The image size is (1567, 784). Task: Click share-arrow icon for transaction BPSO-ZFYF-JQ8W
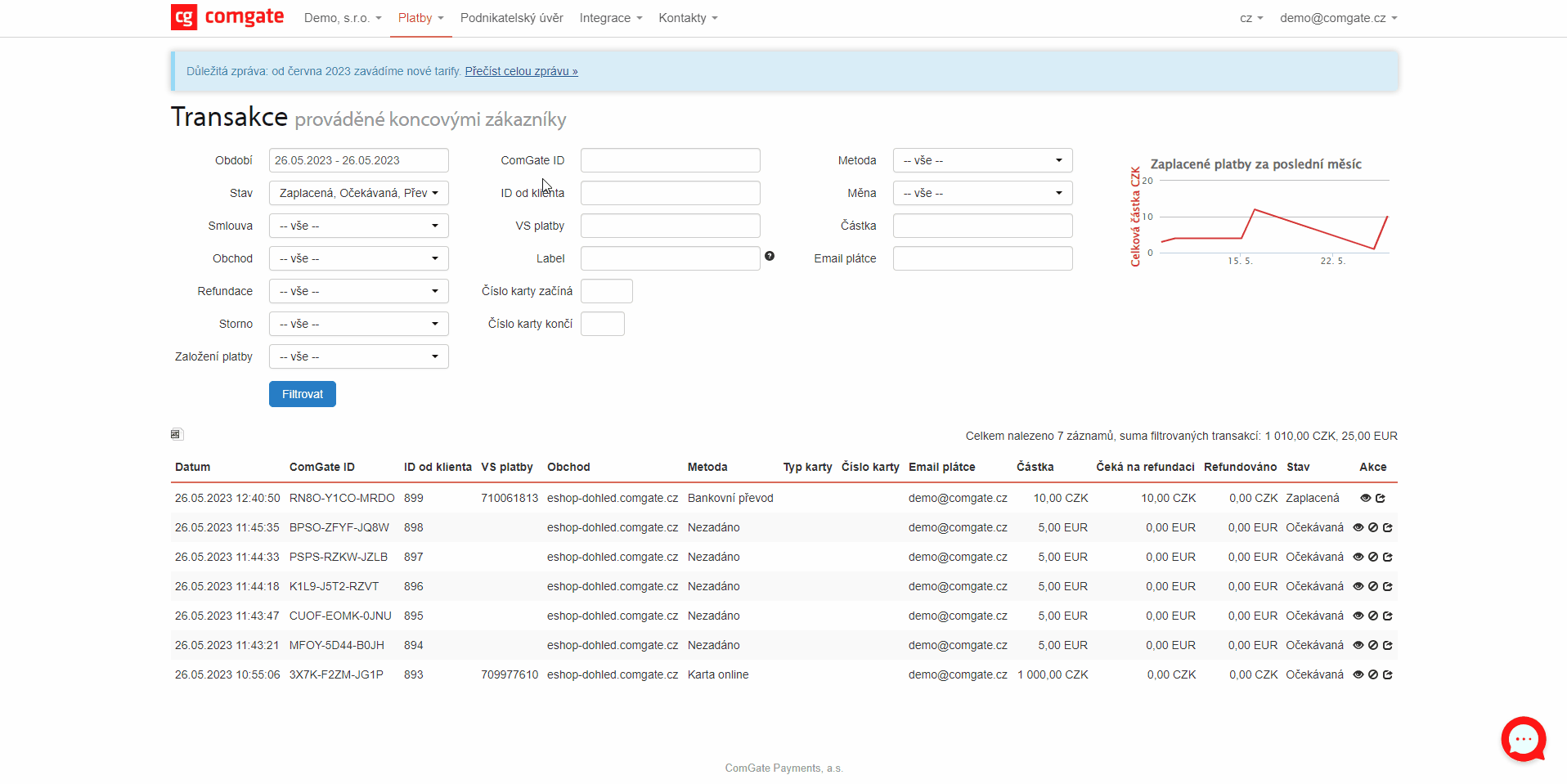pos(1388,527)
